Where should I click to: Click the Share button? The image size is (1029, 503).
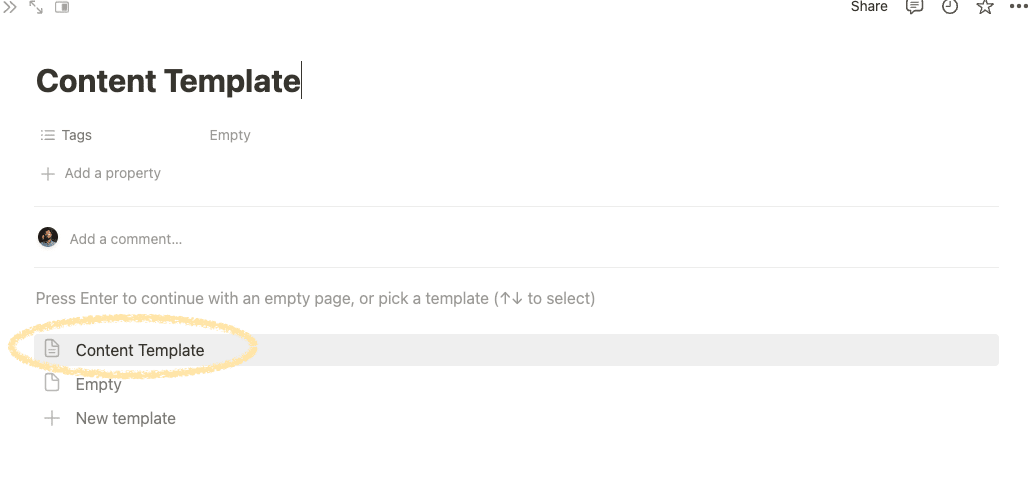tap(869, 7)
